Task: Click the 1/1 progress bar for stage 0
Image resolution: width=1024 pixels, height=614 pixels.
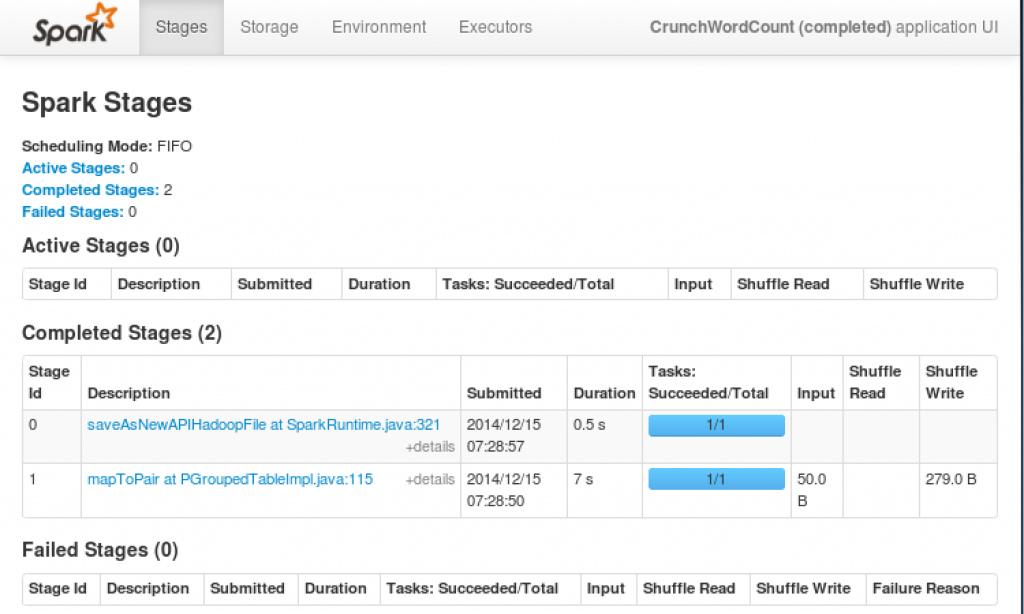Action: pos(716,425)
